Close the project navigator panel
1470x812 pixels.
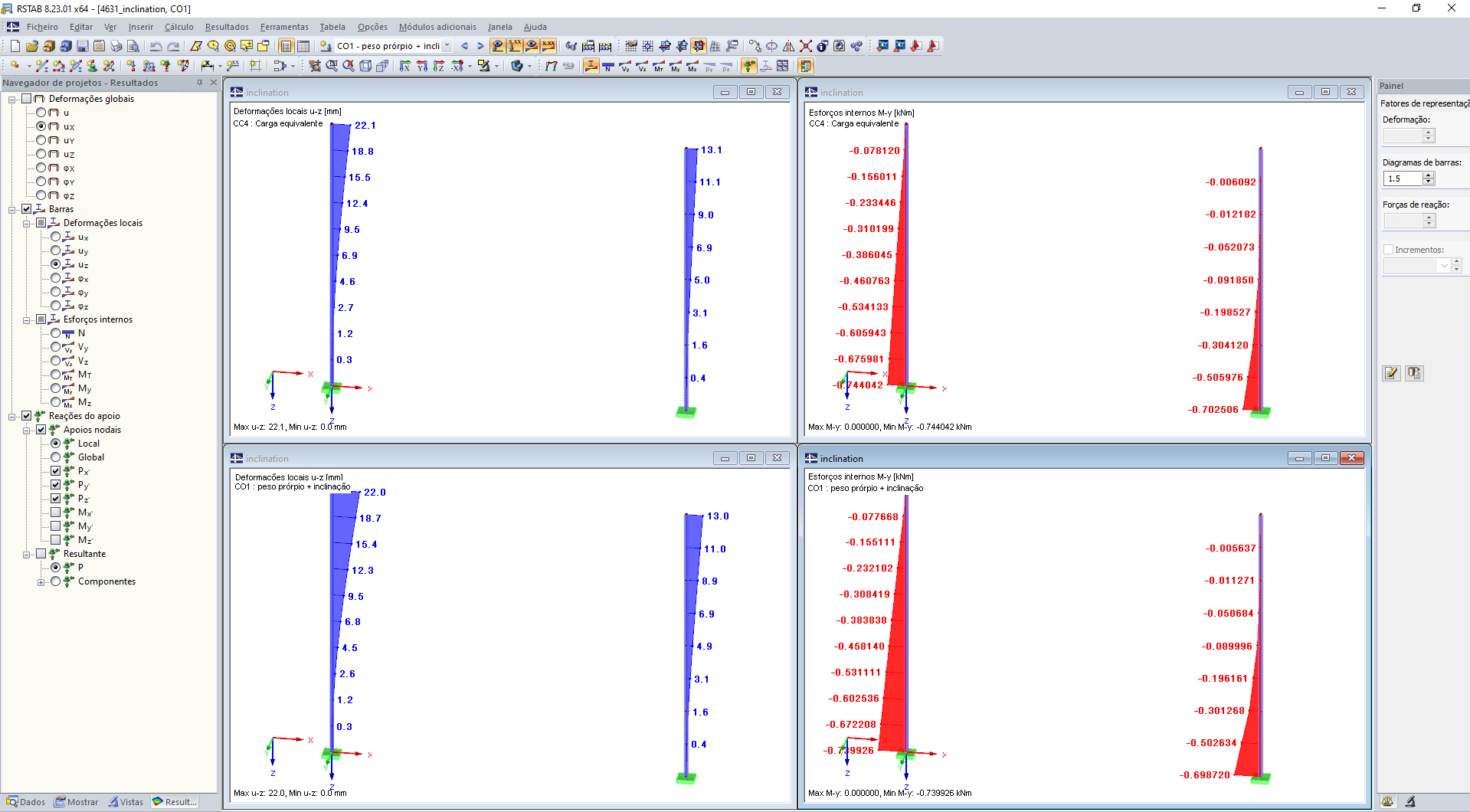[x=213, y=83]
